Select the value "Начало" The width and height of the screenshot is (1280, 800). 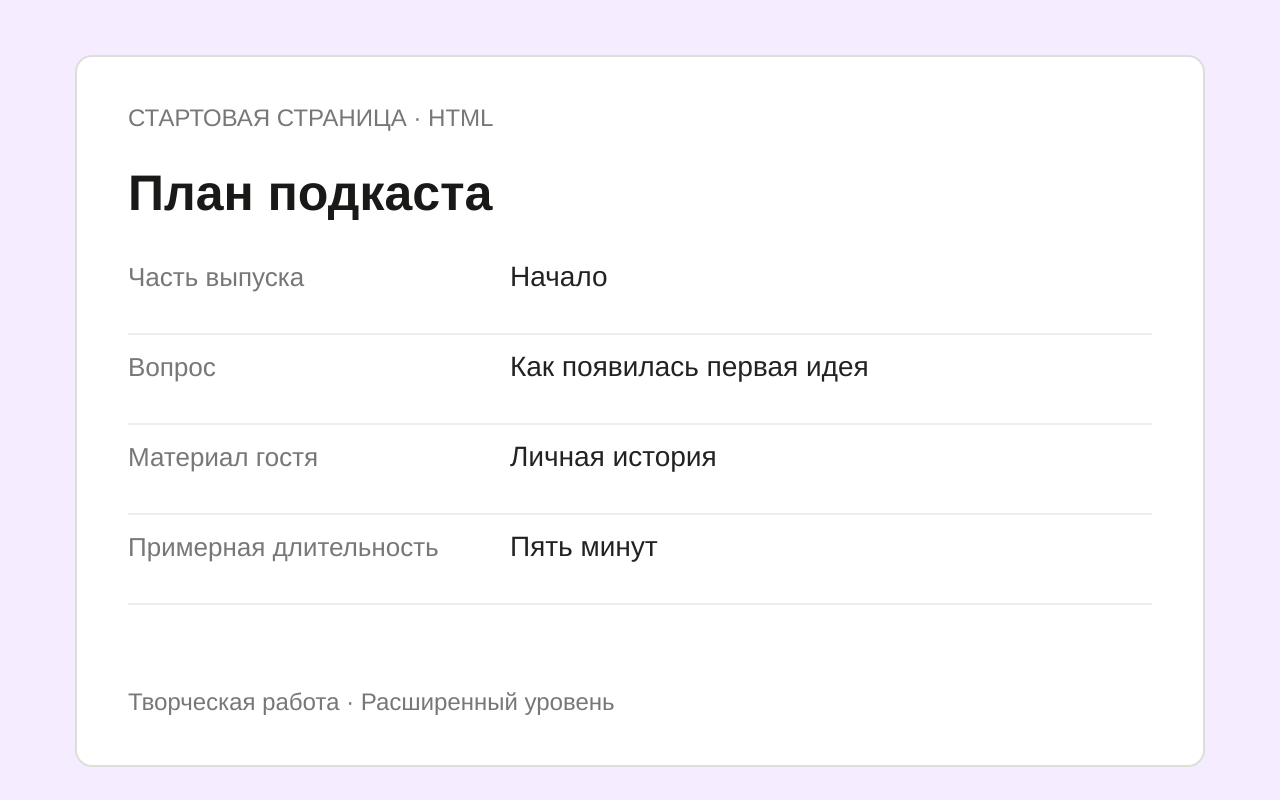[x=558, y=277]
